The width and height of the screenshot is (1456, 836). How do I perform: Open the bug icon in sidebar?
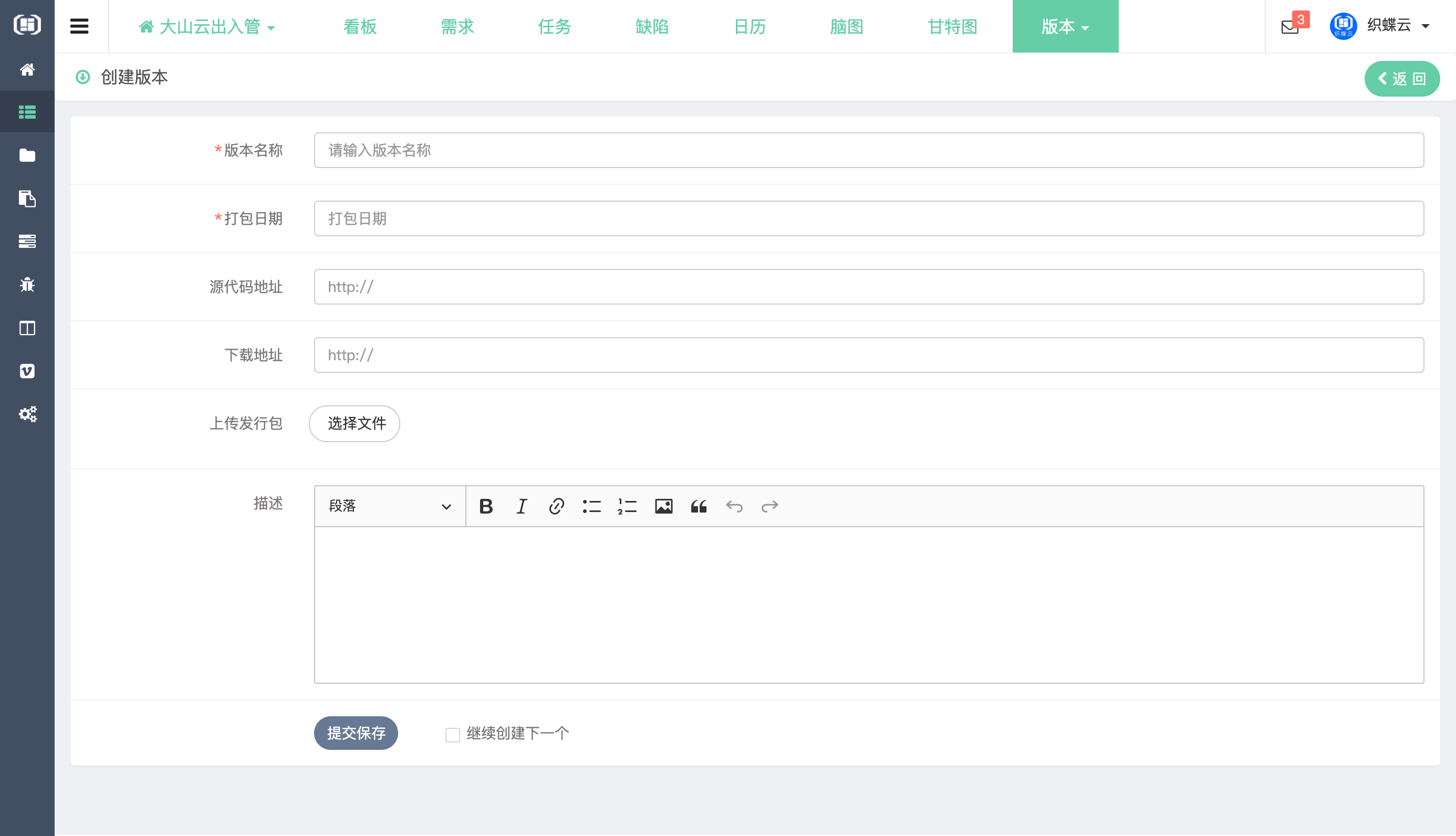[27, 285]
